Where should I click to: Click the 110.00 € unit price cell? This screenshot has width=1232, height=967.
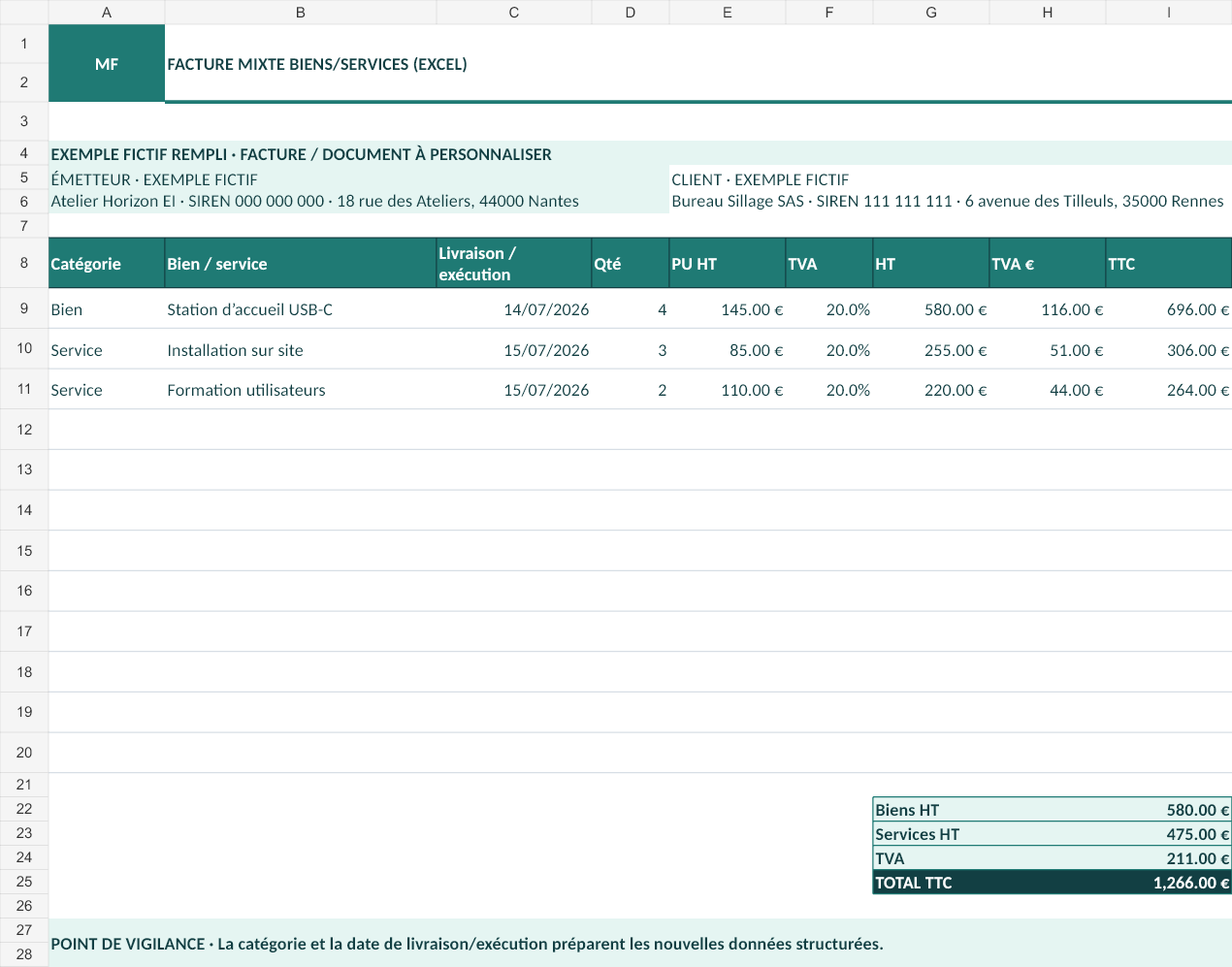pos(728,389)
